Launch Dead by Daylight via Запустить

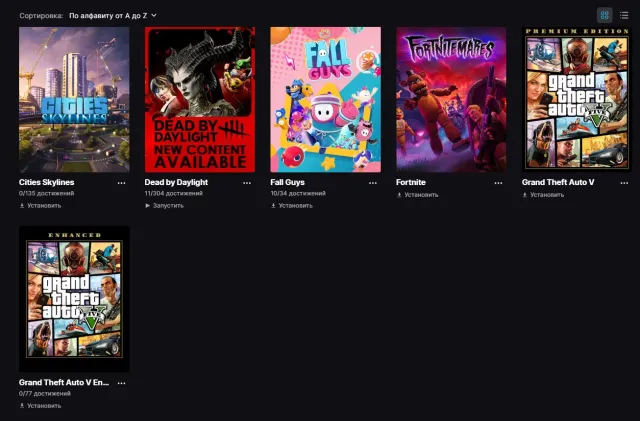[x=164, y=205]
